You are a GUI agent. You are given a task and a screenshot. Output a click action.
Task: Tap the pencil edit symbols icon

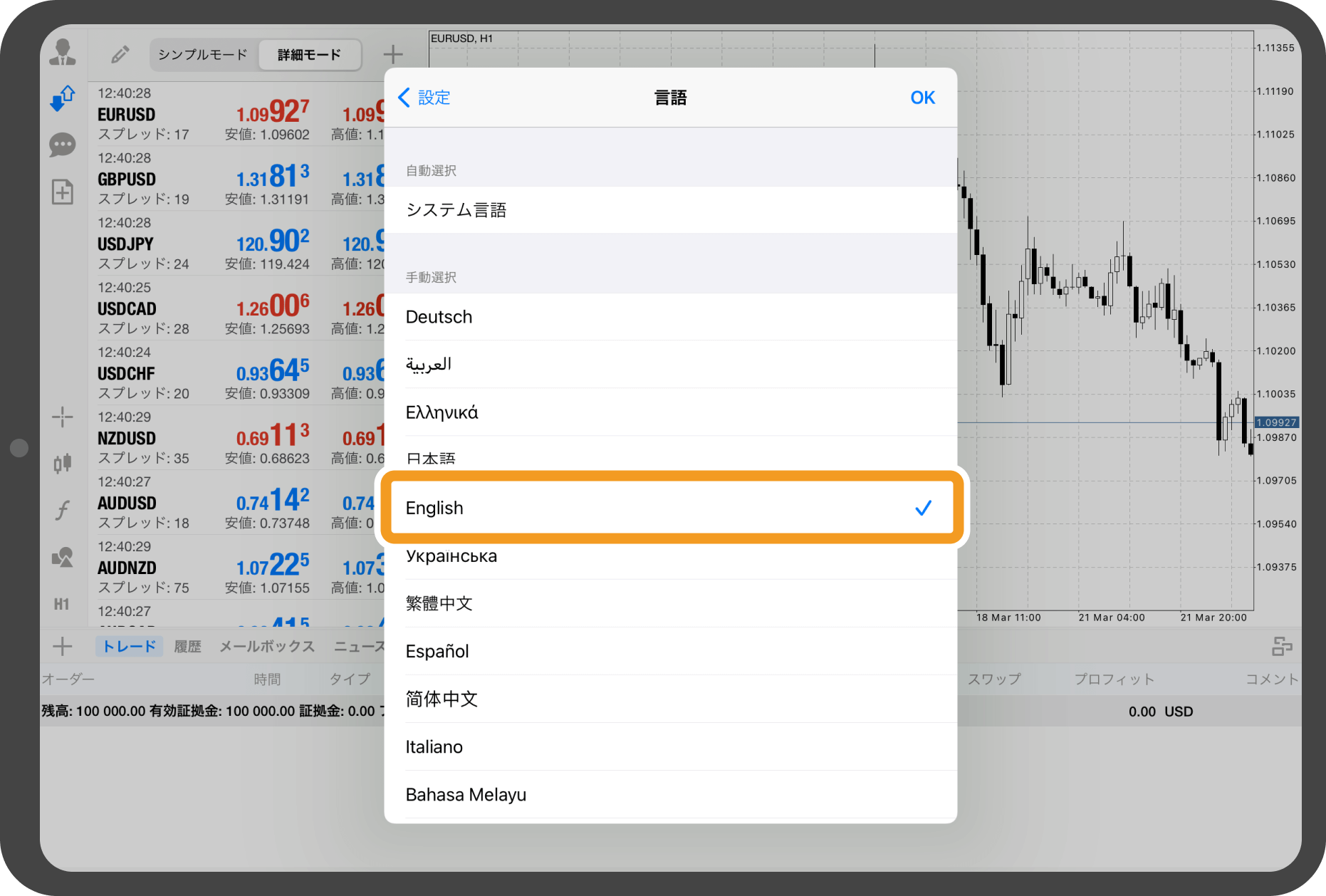click(120, 54)
